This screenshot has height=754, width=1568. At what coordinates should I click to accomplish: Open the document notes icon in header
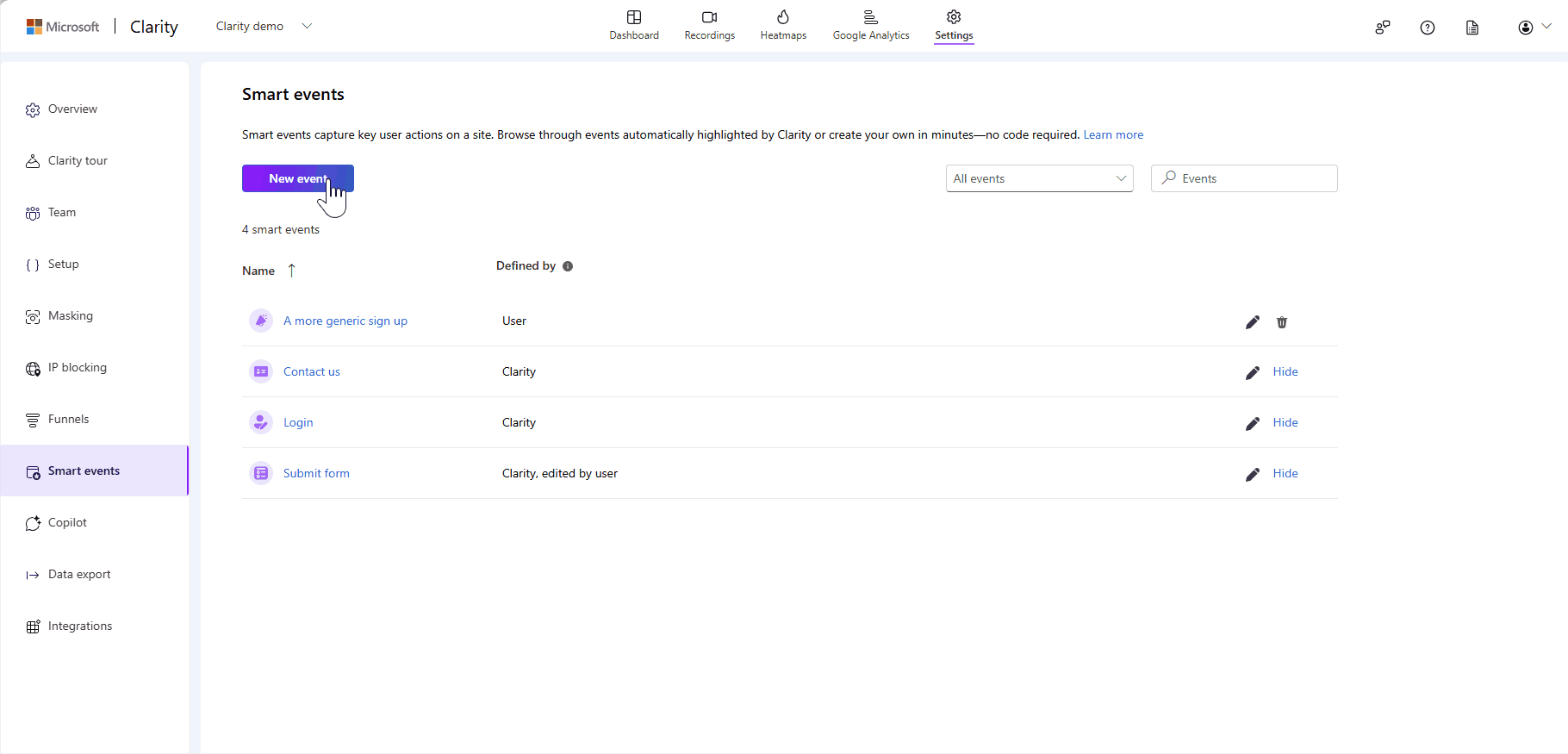[1472, 28]
